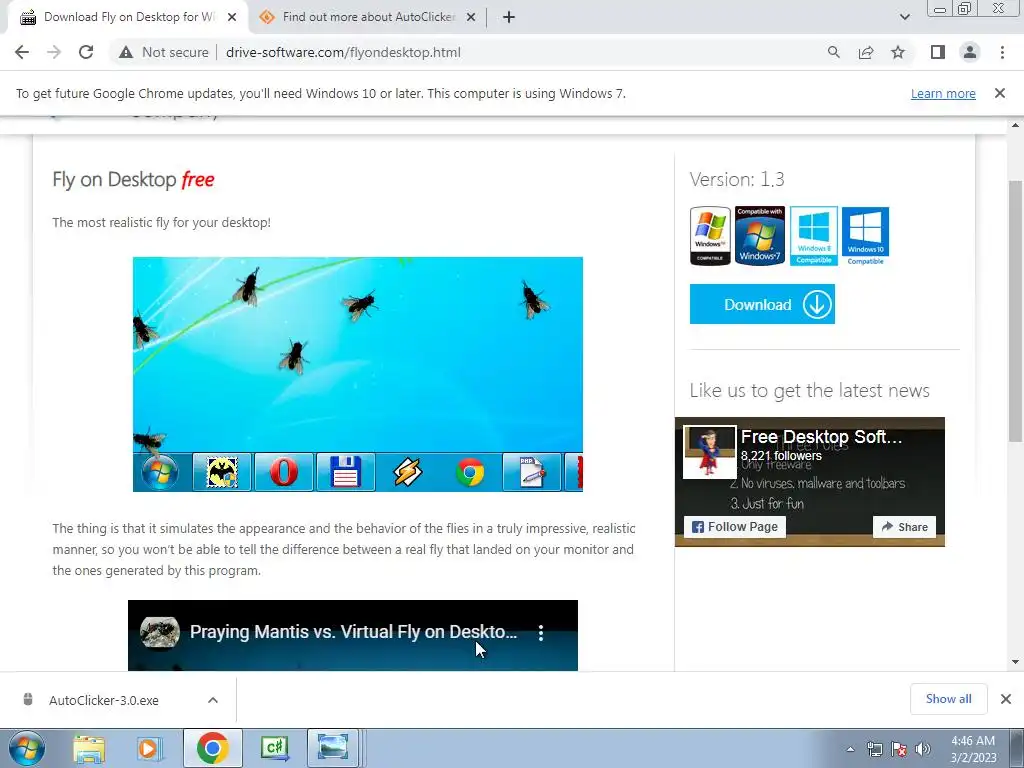Open the Learn more link

(x=943, y=93)
